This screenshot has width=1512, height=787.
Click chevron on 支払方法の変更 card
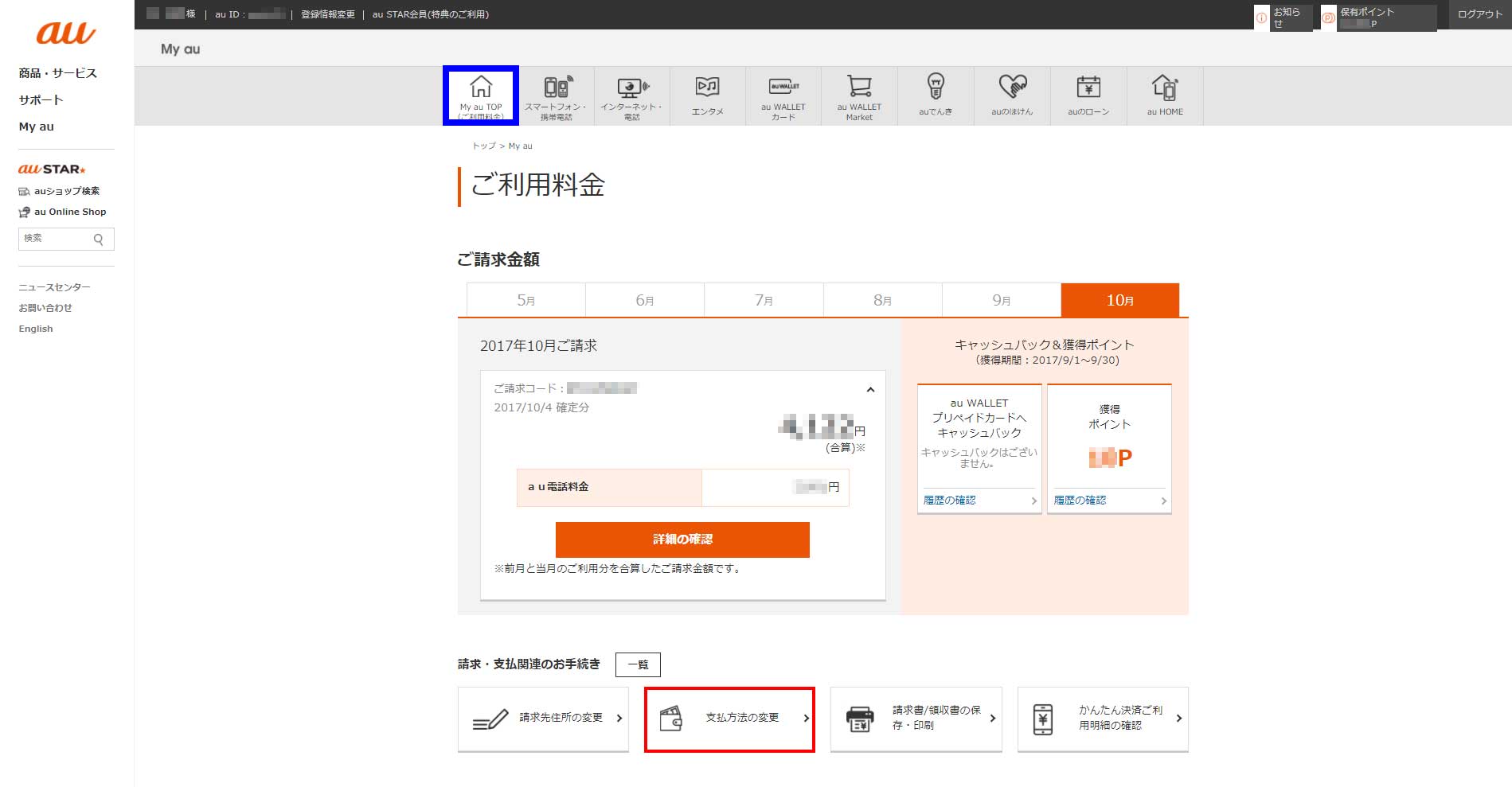pos(806,718)
